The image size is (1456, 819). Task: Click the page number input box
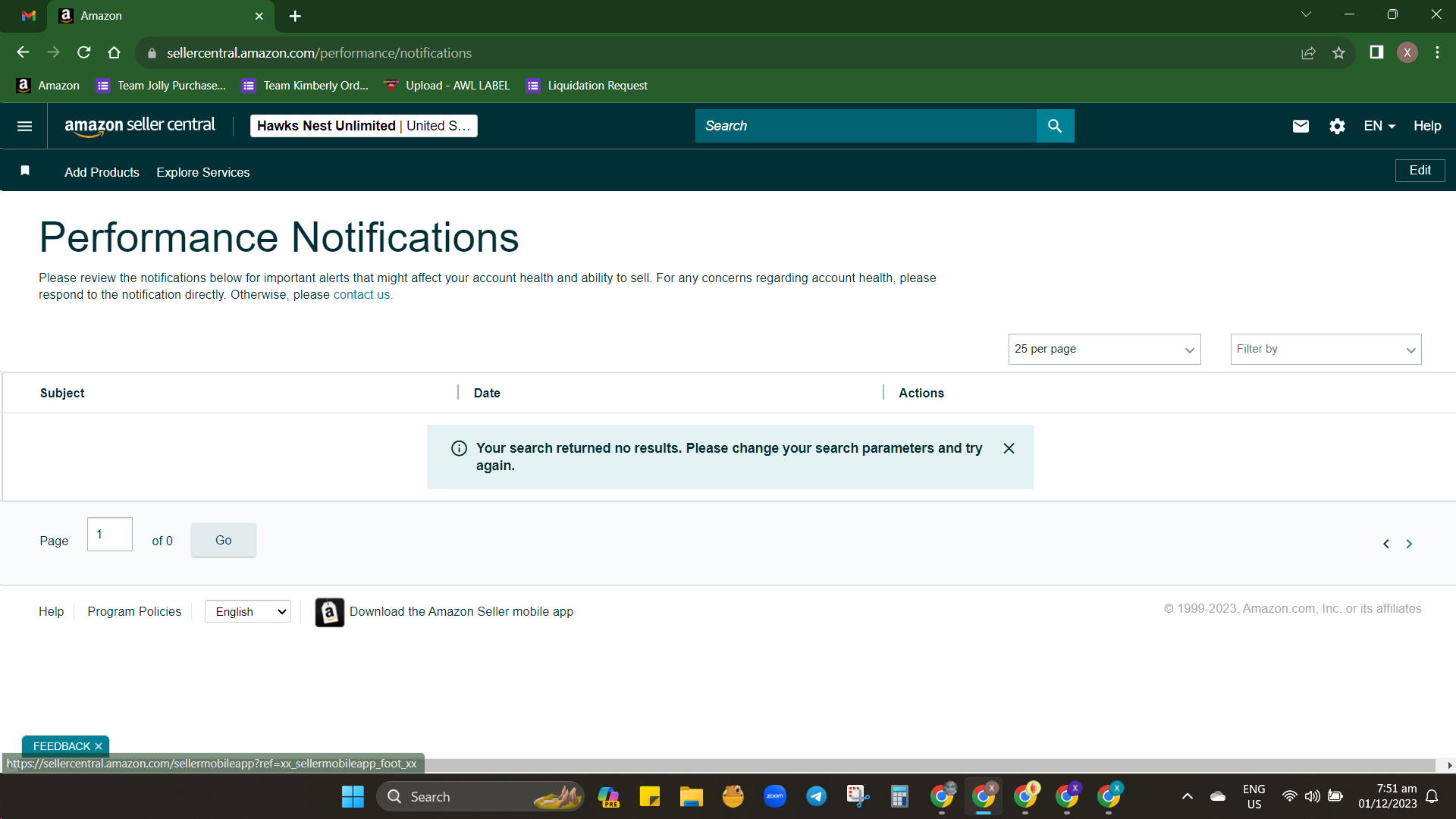tap(110, 535)
